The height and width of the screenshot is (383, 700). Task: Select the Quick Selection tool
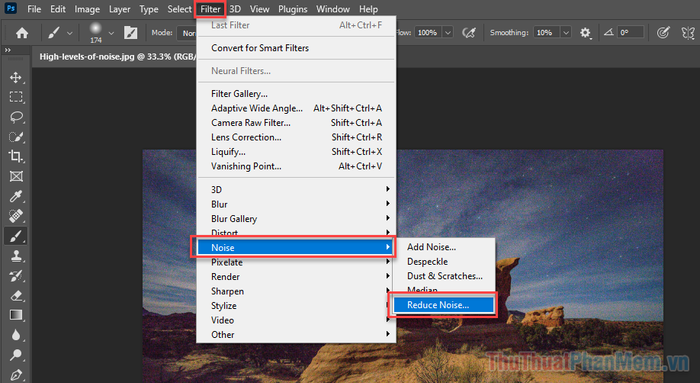point(16,137)
